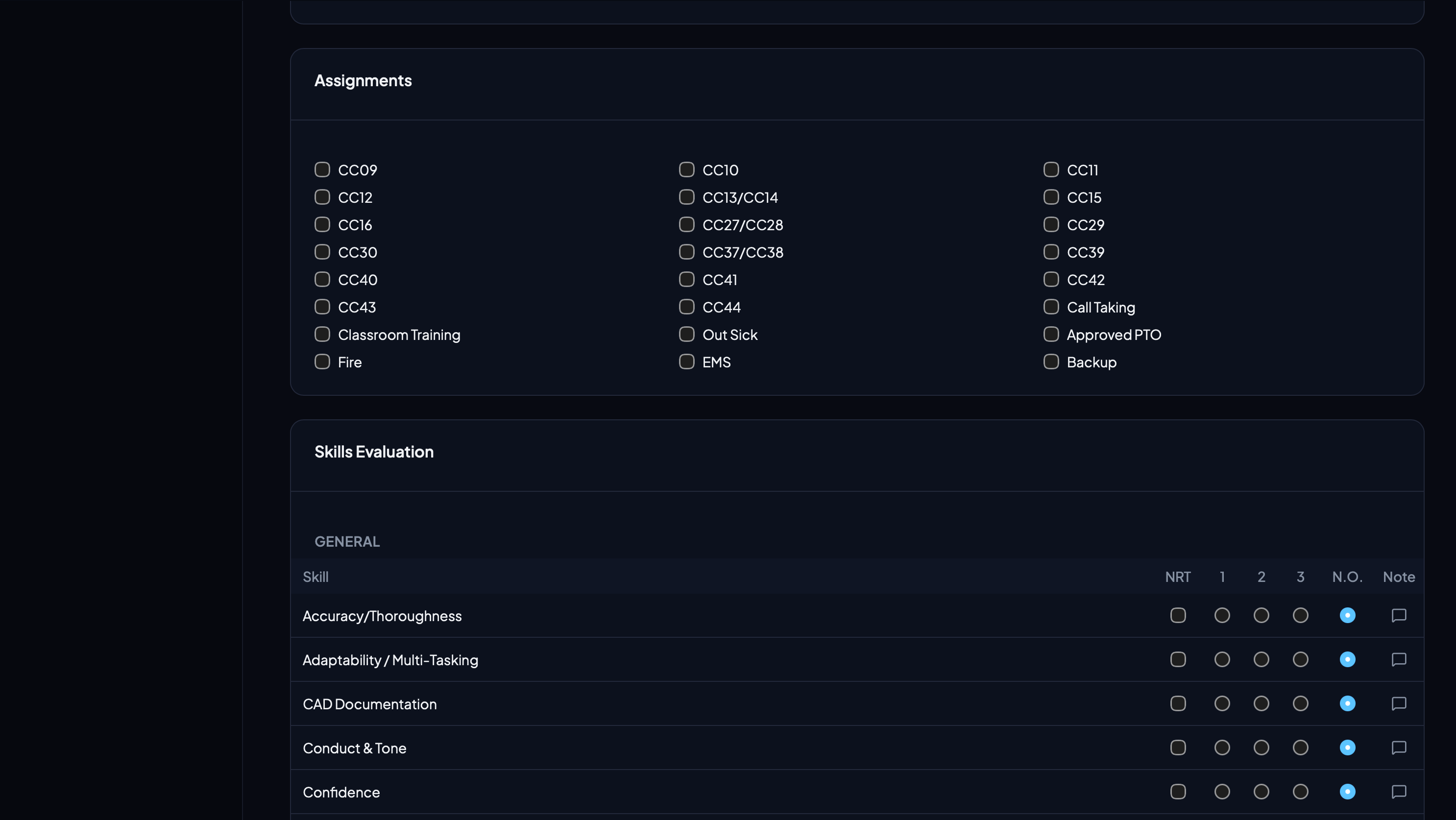
Task: Open note for Accuracy/Thoroughness skill
Action: (x=1398, y=615)
